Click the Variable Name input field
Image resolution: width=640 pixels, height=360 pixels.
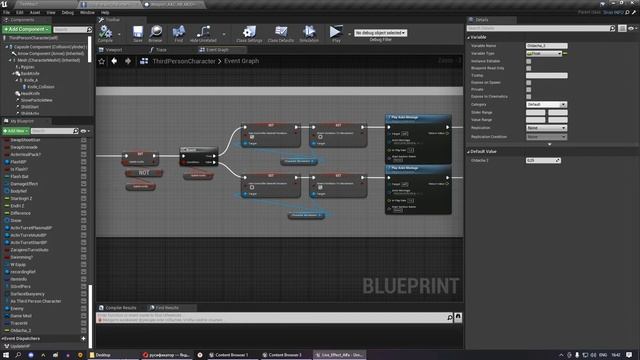pyautogui.click(x=547, y=46)
